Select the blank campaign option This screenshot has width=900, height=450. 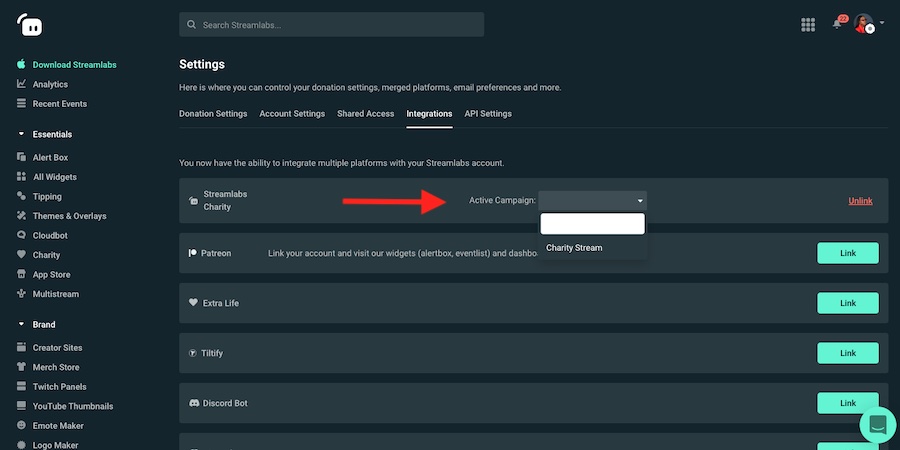592,224
